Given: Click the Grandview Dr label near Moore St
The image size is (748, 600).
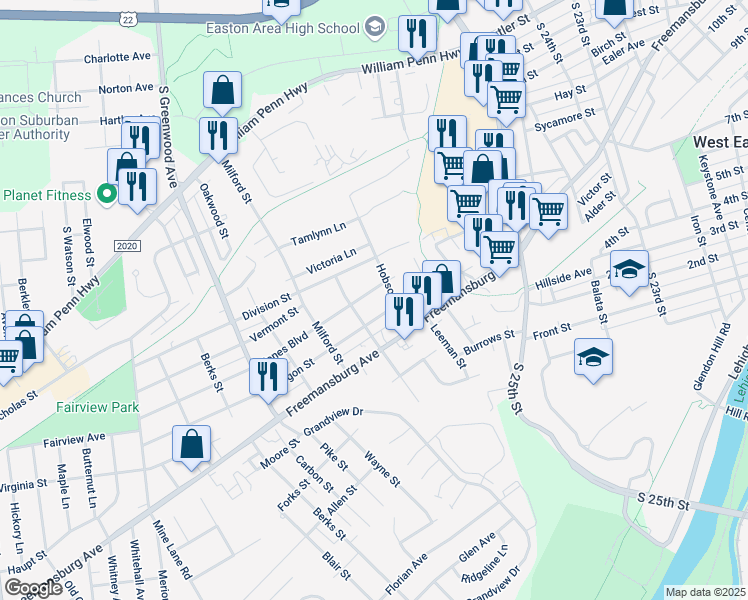Looking at the screenshot, I should 333,422.
